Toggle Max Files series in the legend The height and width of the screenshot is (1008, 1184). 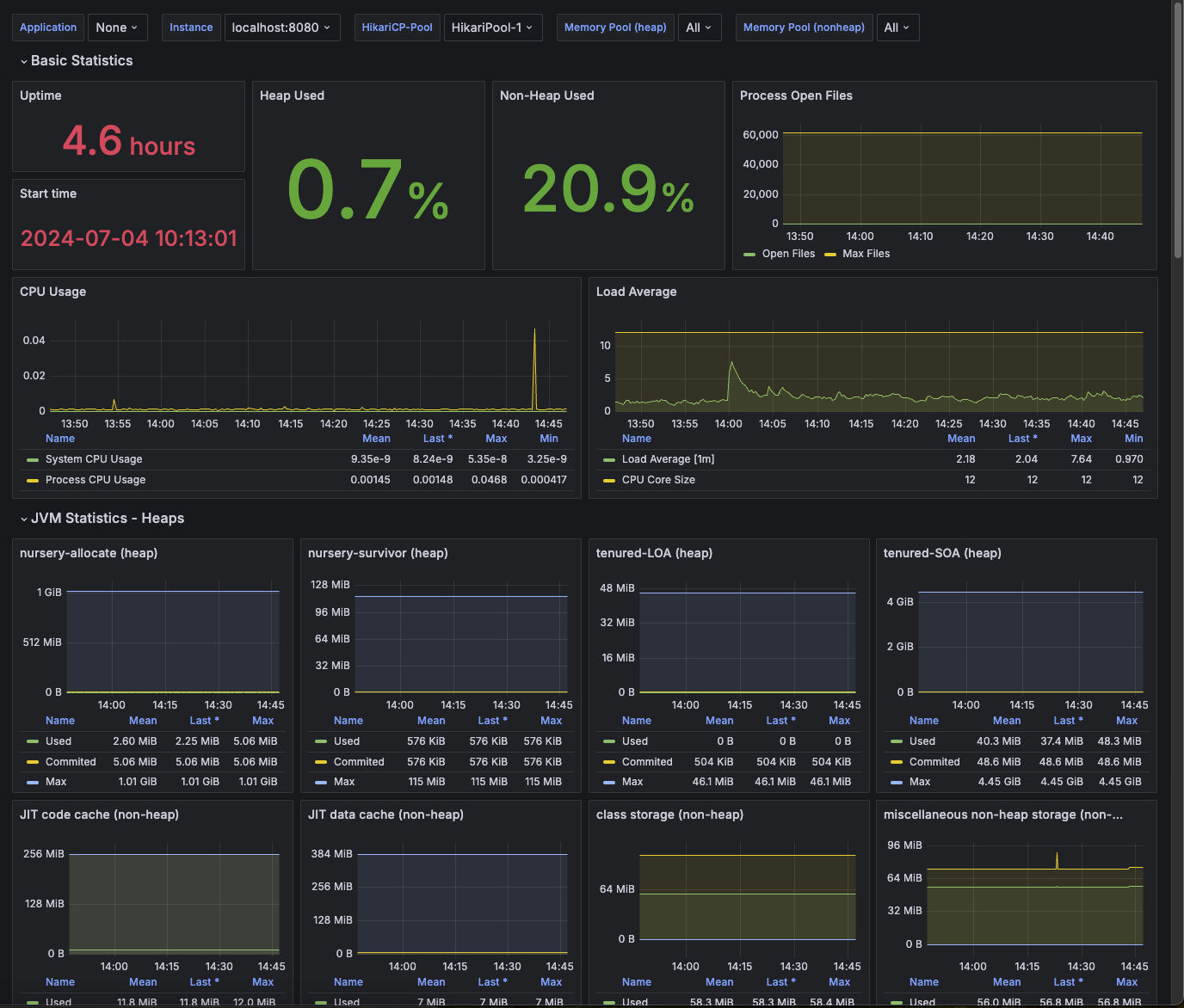(866, 254)
